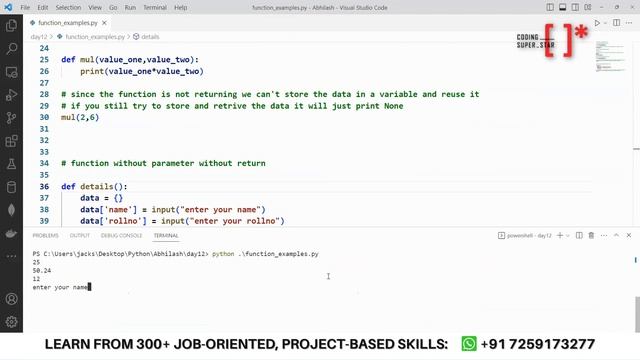This screenshot has width=640, height=360.
Task: Open the Run menu
Action: pyautogui.click(x=130, y=7)
